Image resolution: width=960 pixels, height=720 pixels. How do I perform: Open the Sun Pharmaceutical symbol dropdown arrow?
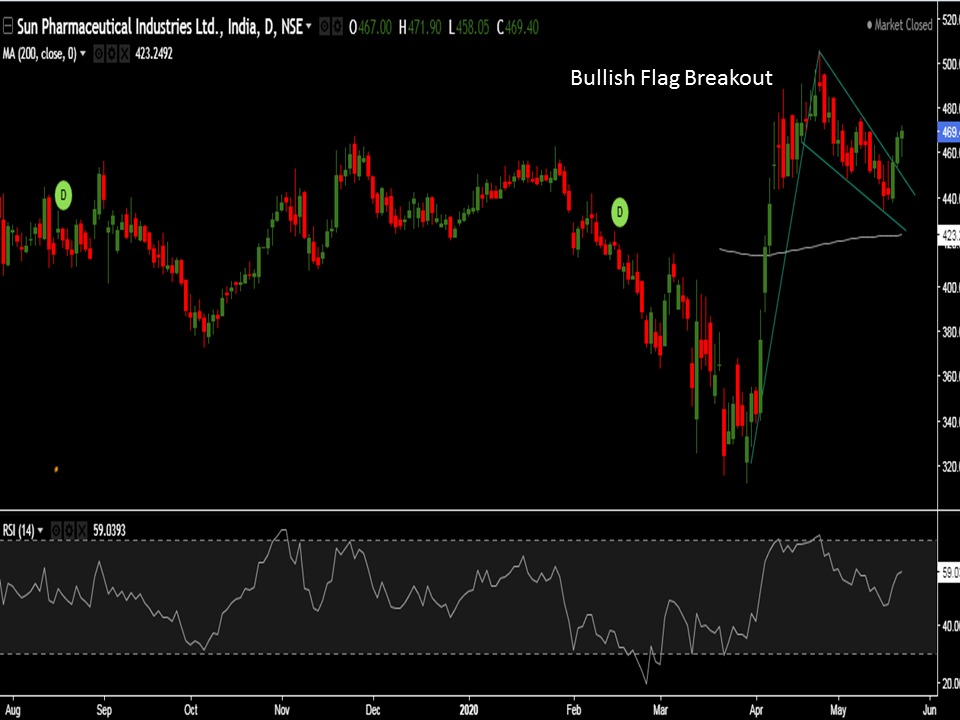pos(309,26)
